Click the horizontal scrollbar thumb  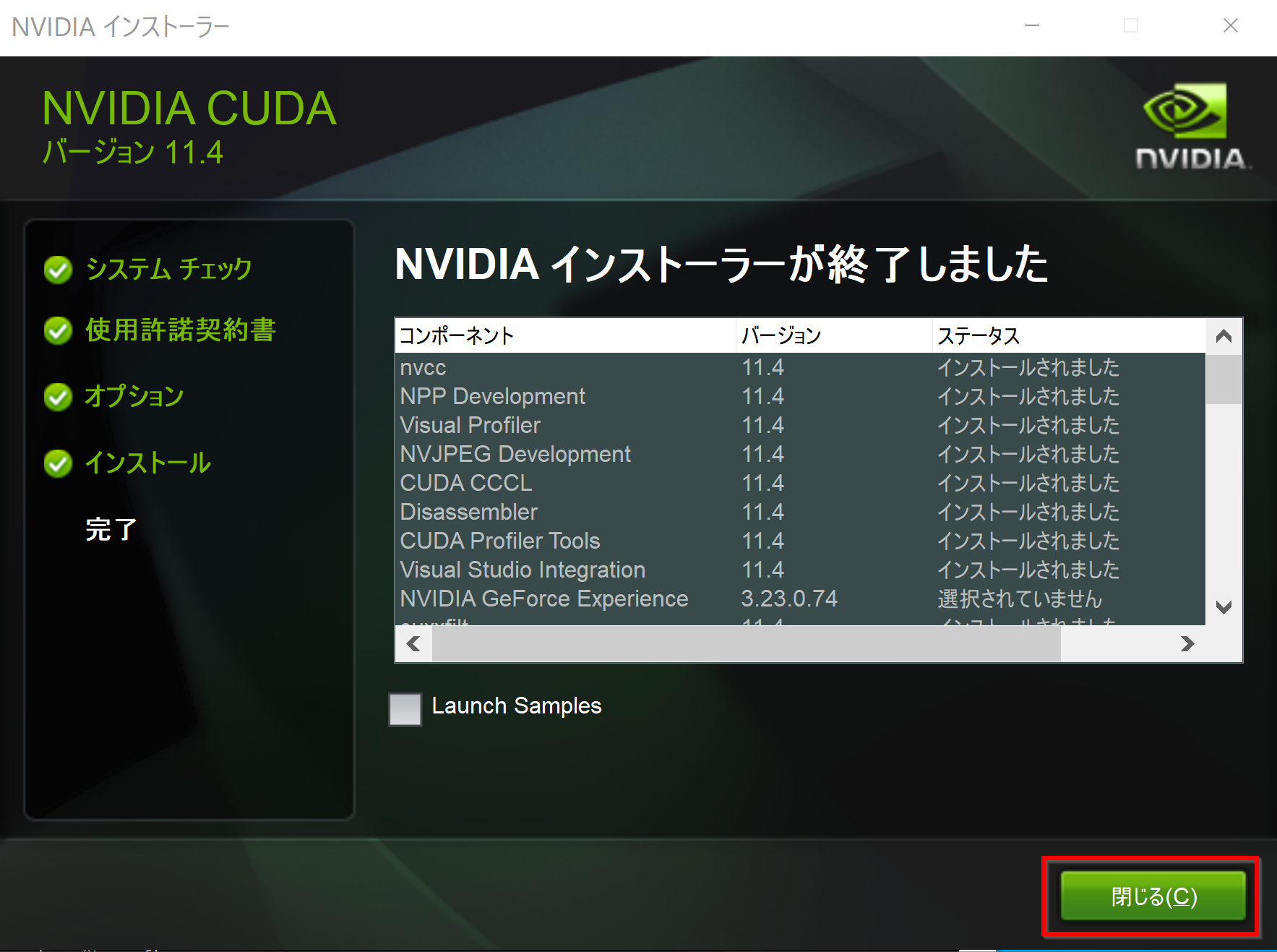[745, 643]
